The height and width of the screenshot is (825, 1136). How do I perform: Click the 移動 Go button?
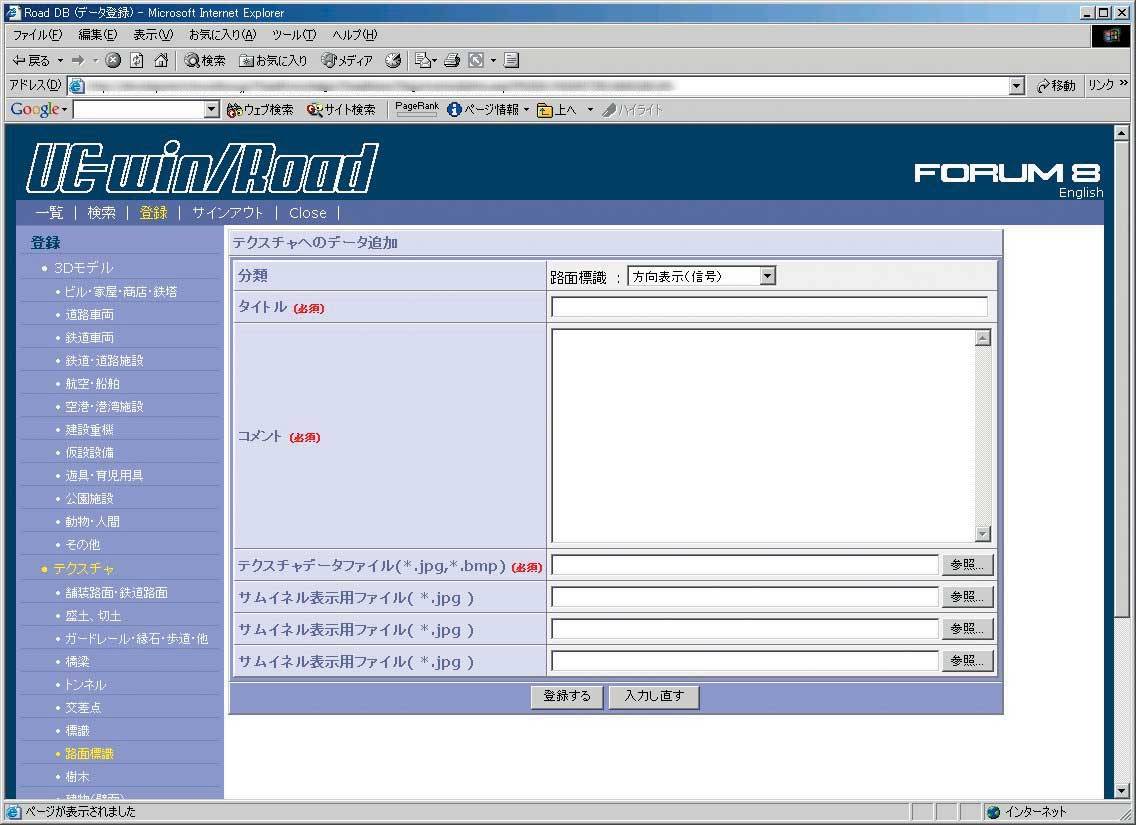point(1056,85)
